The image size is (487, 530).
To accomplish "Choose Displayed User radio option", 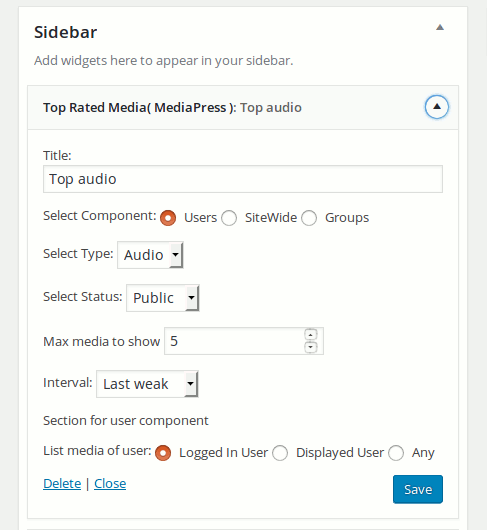I will (x=280, y=453).
